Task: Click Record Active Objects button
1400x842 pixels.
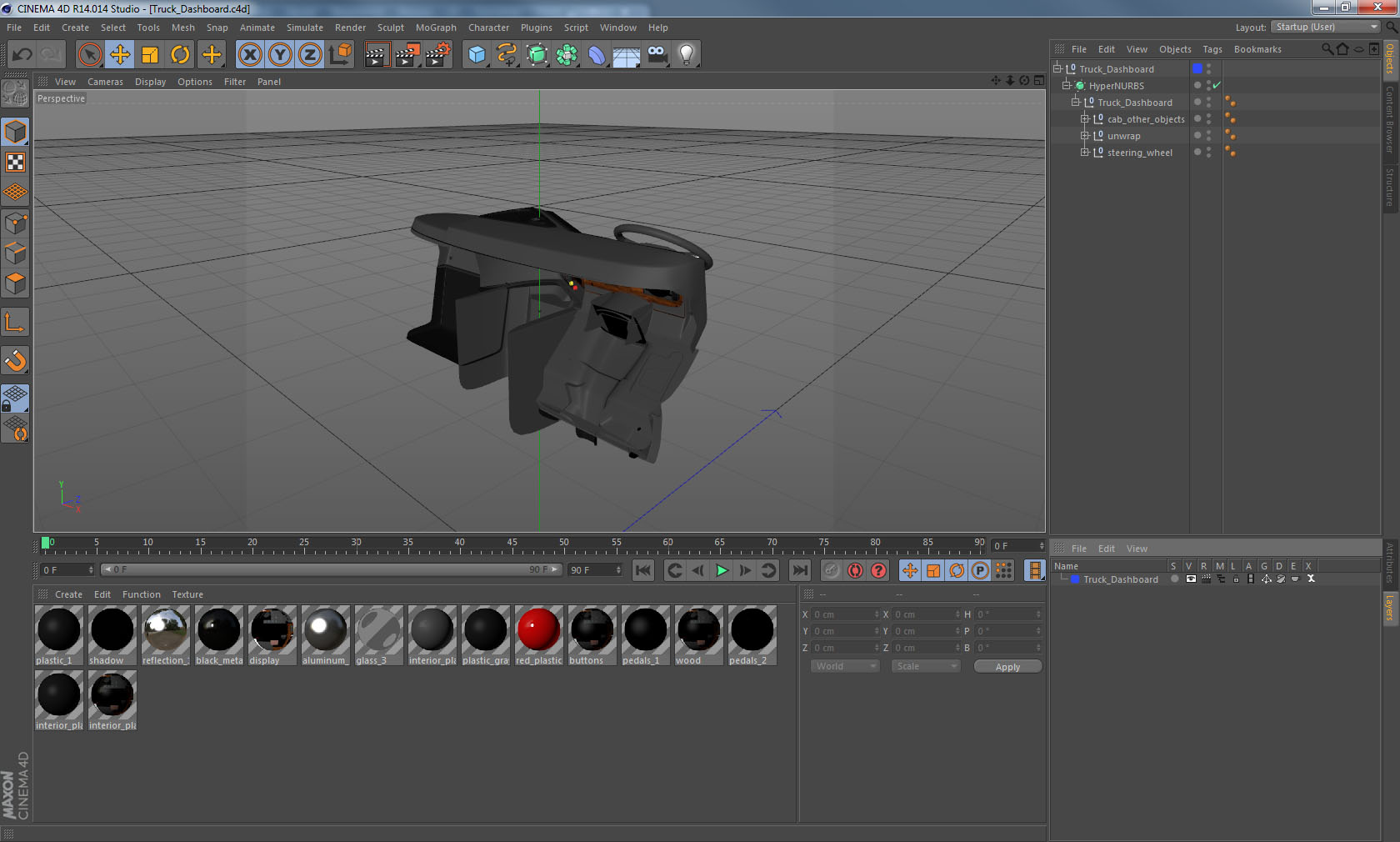Action: click(x=832, y=570)
